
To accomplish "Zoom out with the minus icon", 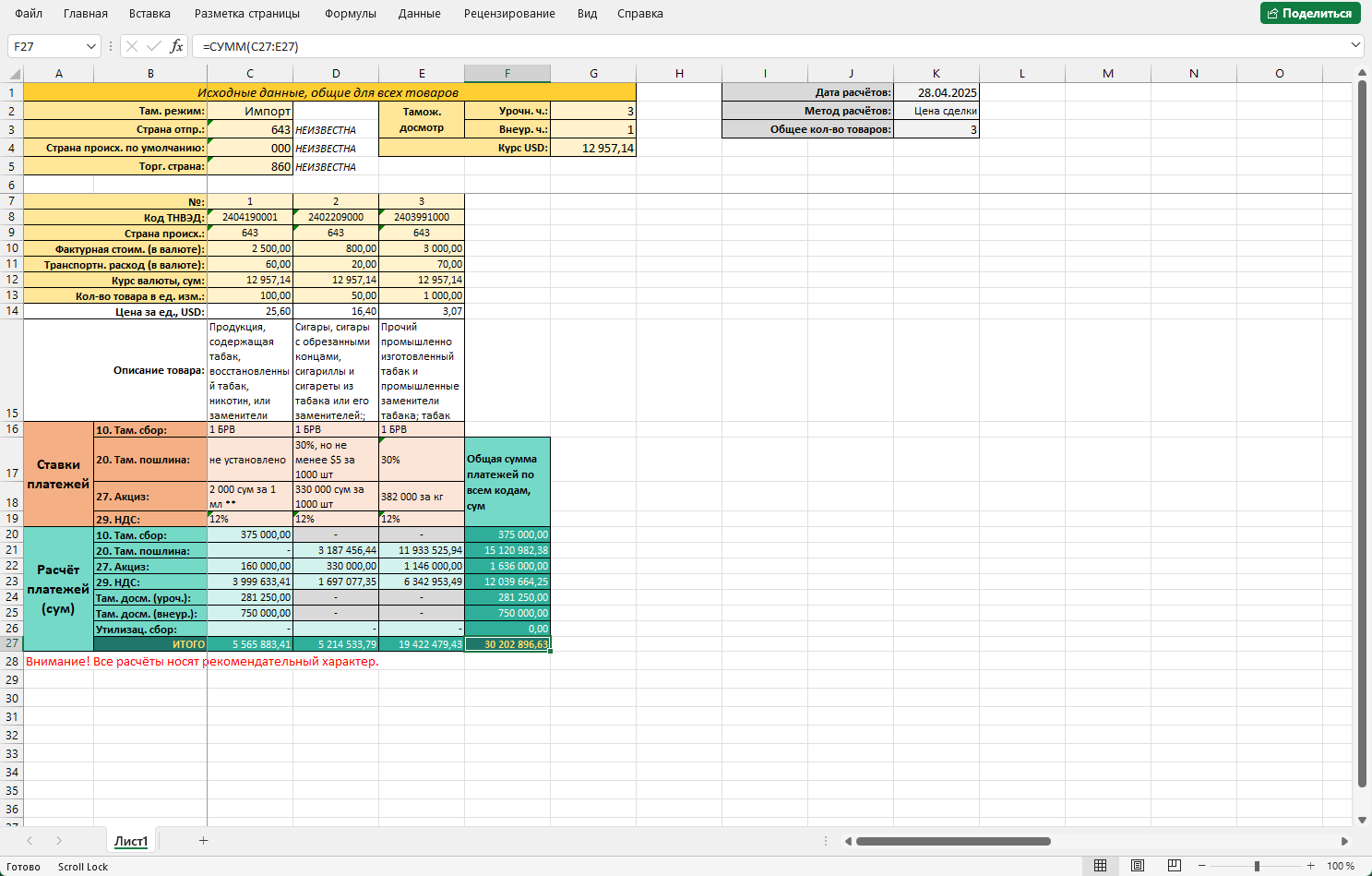I will click(1201, 866).
